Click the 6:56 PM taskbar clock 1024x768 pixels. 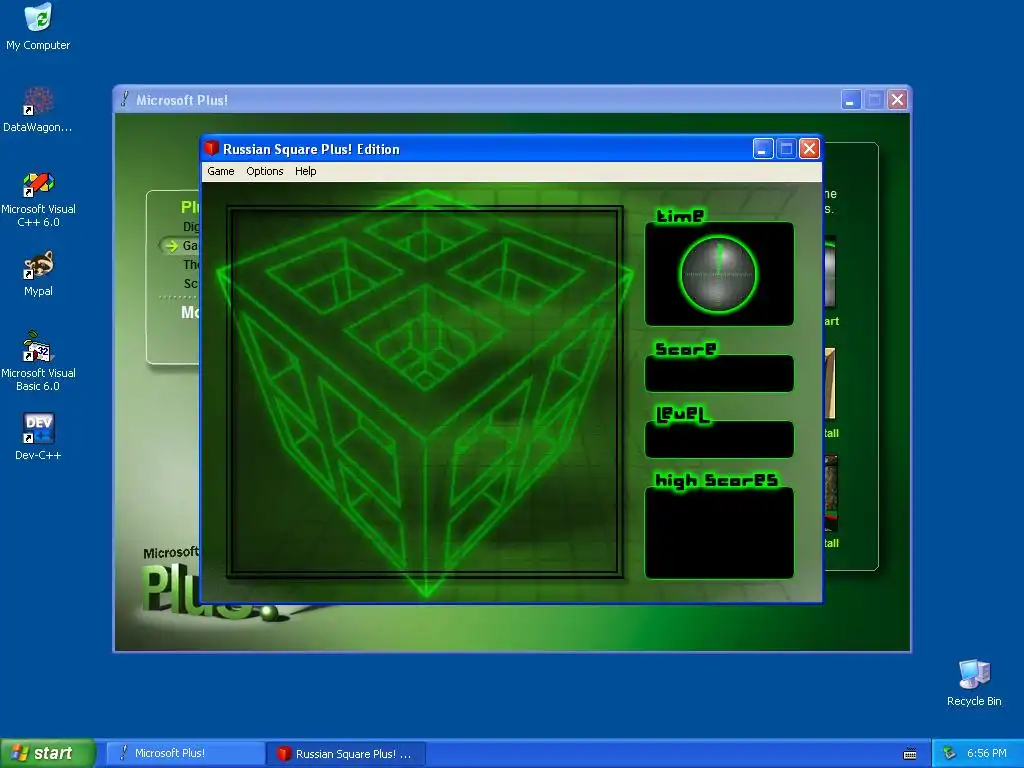[x=987, y=753]
